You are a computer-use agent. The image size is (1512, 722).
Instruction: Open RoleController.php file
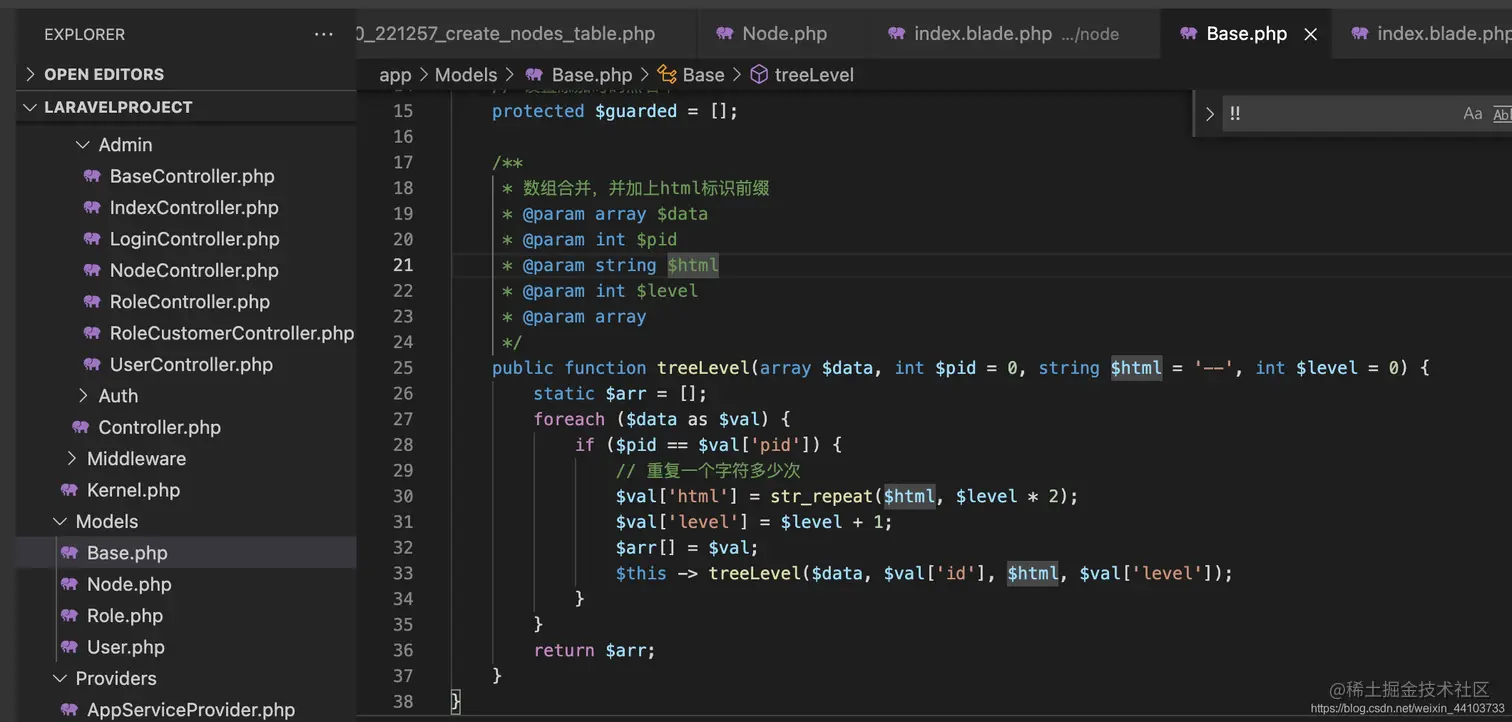pos(190,302)
